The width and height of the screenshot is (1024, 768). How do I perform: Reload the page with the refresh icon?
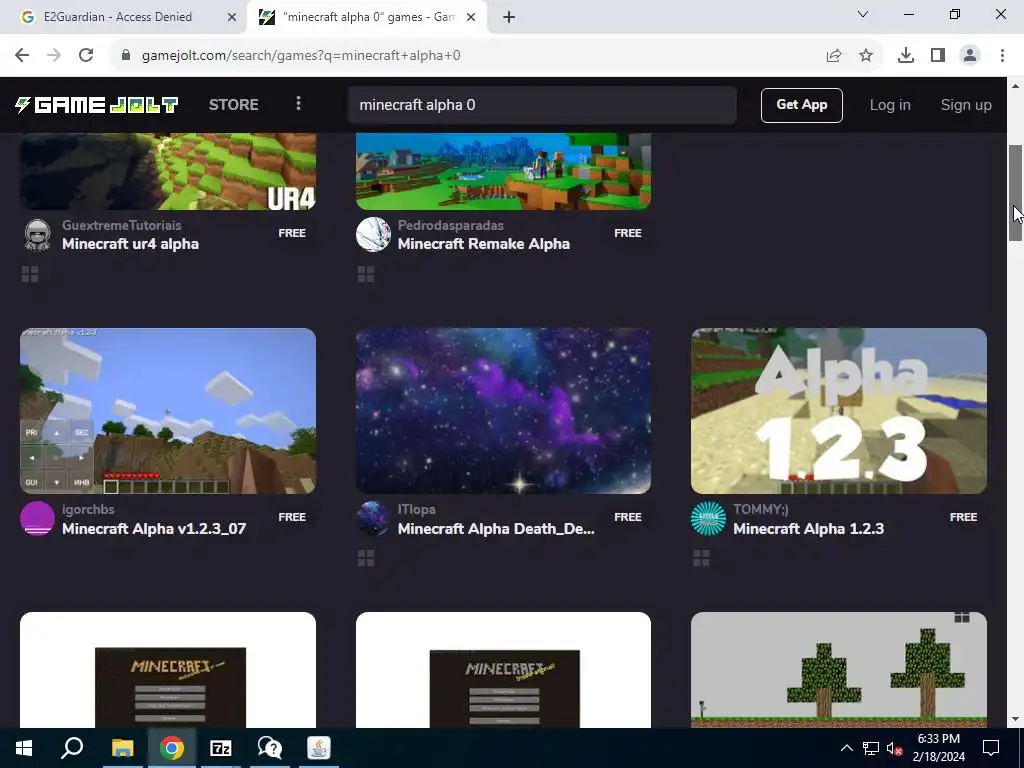pyautogui.click(x=86, y=56)
